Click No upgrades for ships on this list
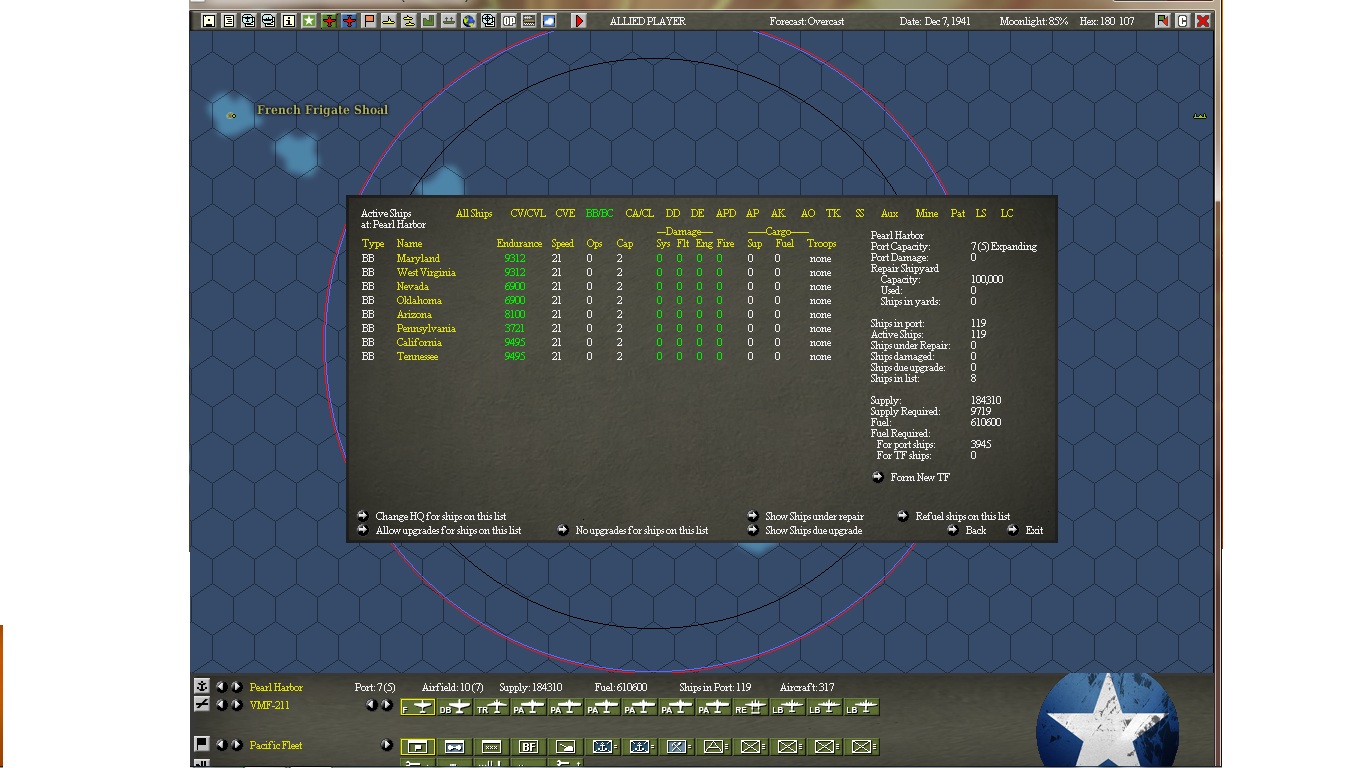The width and height of the screenshot is (1366, 768). 642,530
